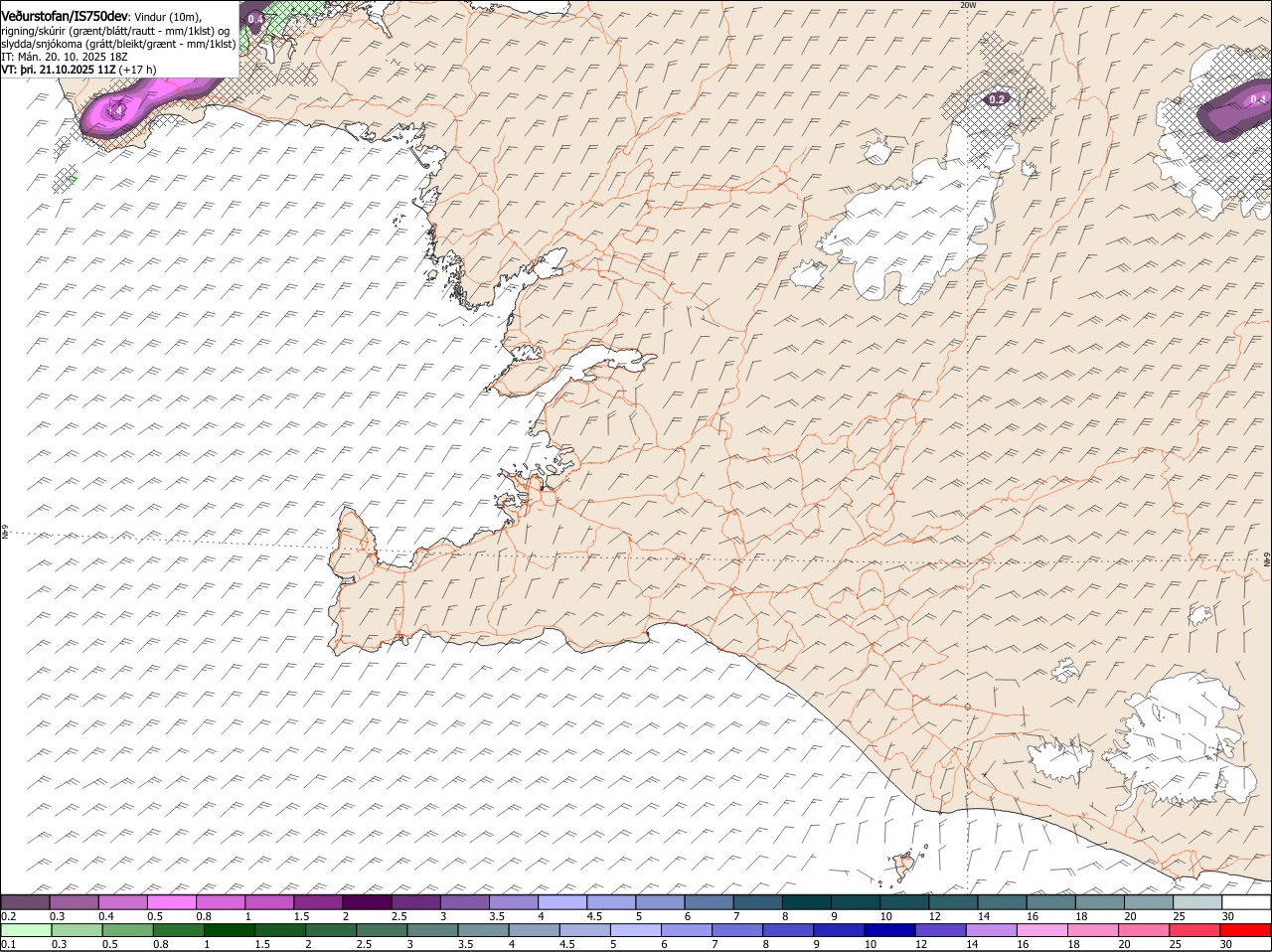Click the bottom legend swatch between 10 and 12

(890, 930)
